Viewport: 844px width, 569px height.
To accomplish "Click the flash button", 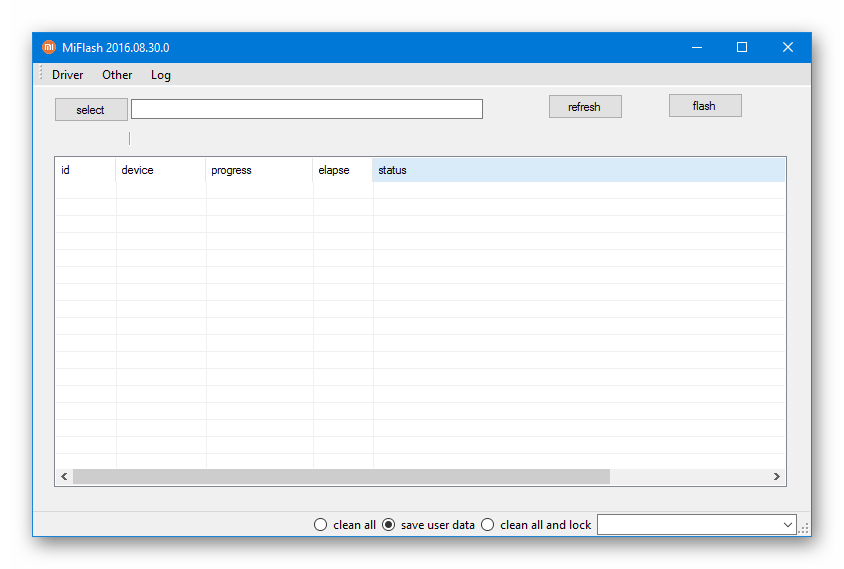I will [x=705, y=106].
